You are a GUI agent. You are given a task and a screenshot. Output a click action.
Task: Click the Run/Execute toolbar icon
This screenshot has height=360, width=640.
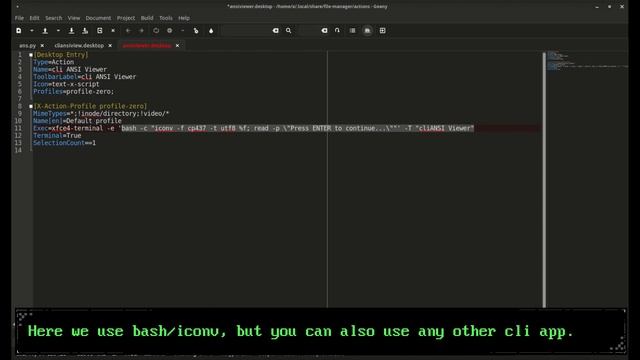tap(196, 31)
